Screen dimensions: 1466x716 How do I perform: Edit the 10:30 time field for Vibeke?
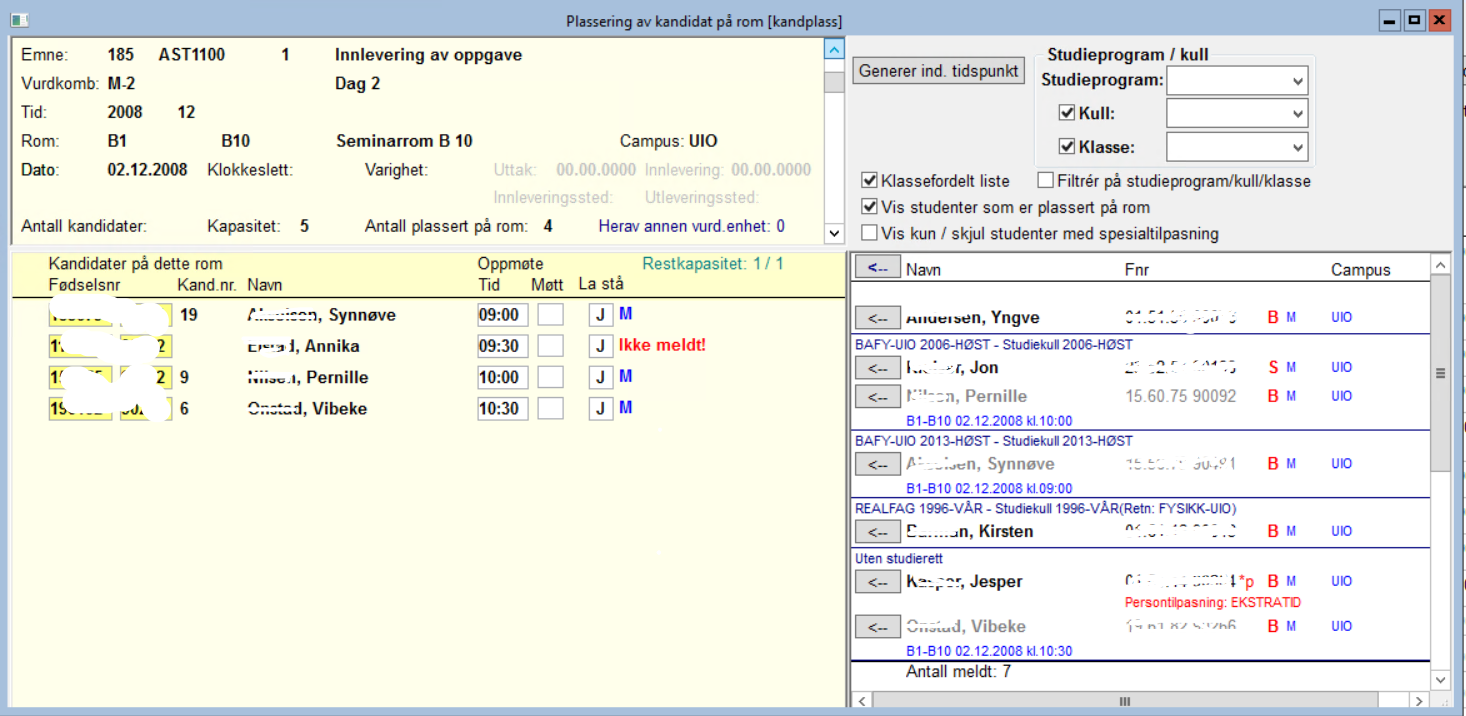point(502,408)
